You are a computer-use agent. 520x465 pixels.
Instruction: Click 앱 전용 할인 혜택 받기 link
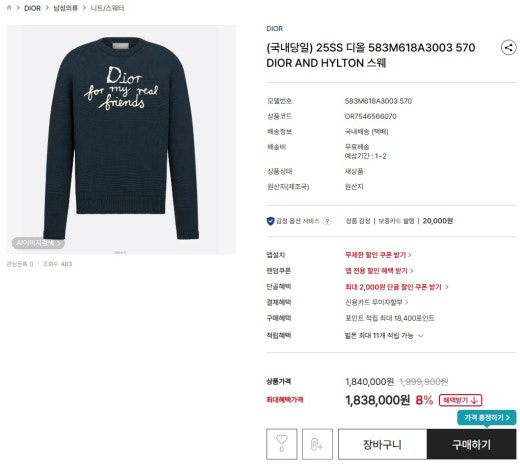(379, 271)
